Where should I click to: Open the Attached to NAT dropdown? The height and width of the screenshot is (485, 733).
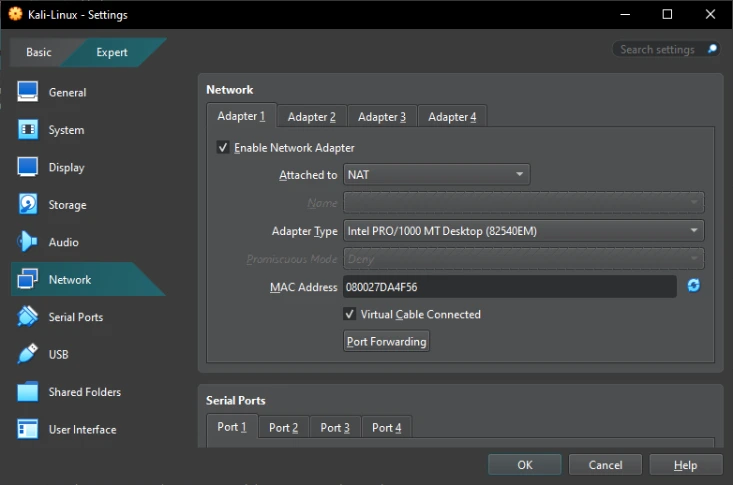437,174
